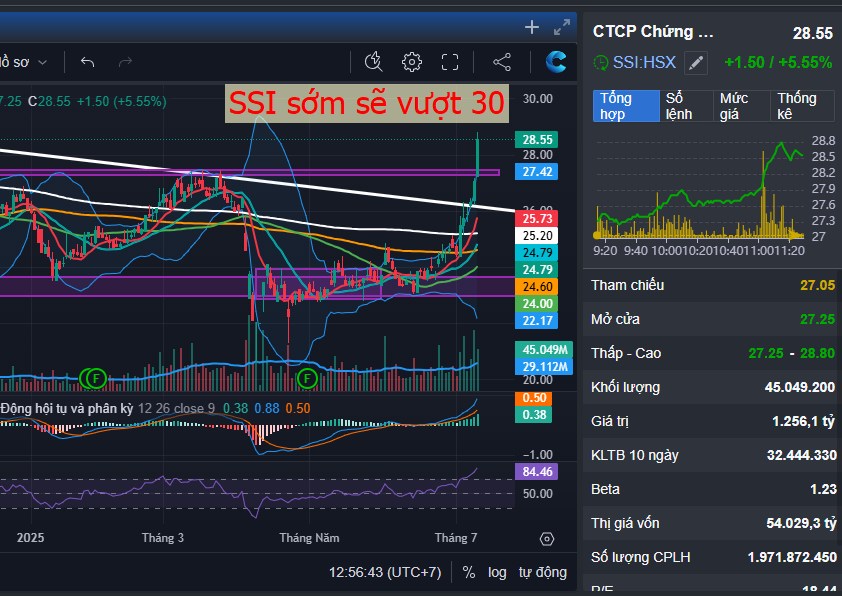Toggle tự động auto scale
Image resolution: width=842 pixels, height=596 pixels.
[543, 572]
